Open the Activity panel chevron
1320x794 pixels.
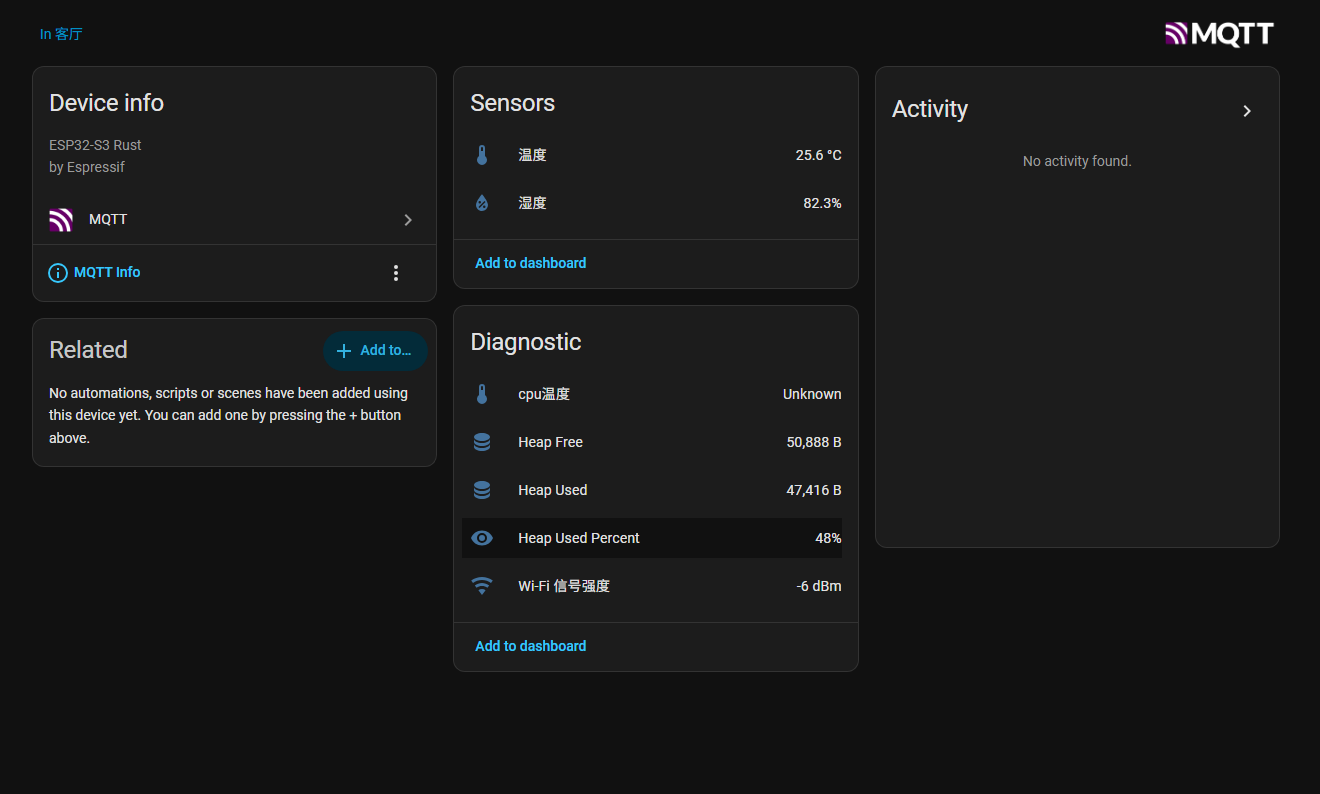[x=1247, y=111]
